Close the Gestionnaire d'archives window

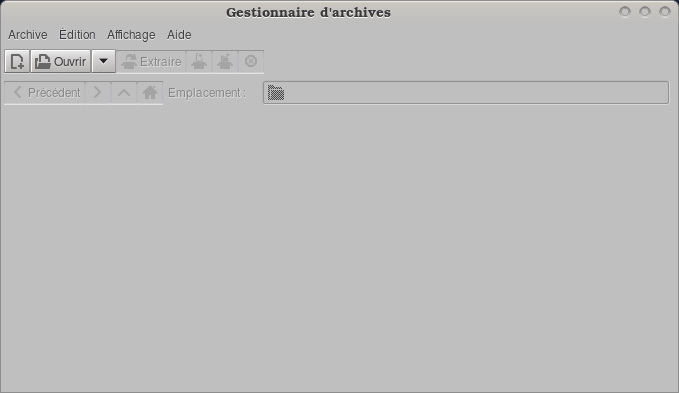click(665, 12)
